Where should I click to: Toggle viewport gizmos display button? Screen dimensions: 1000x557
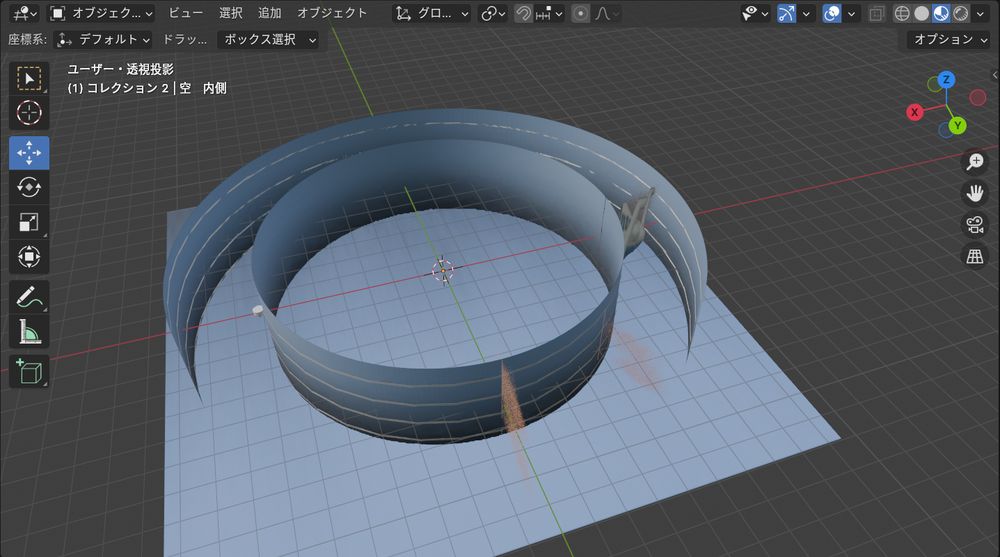[x=786, y=13]
